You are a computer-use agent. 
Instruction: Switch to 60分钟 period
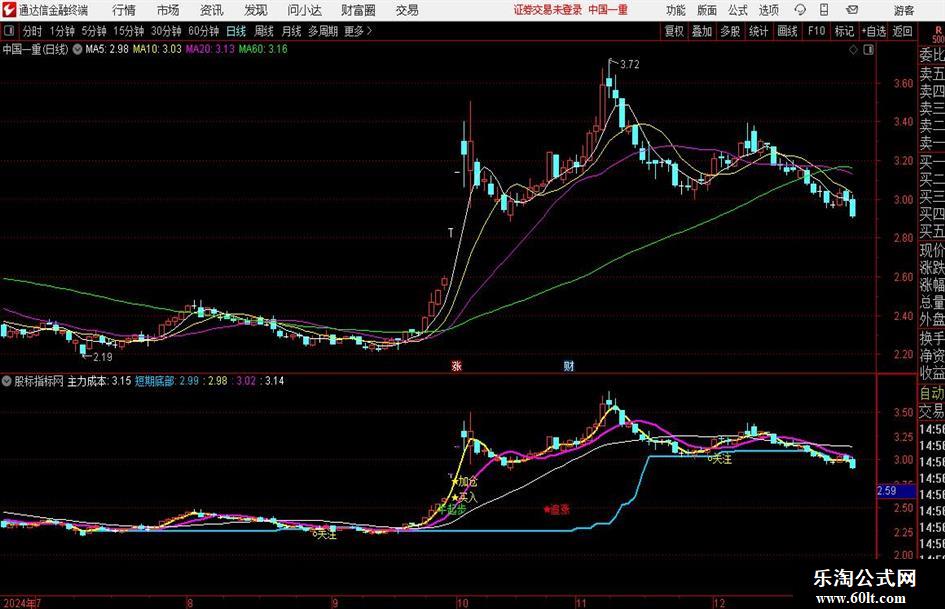[204, 31]
